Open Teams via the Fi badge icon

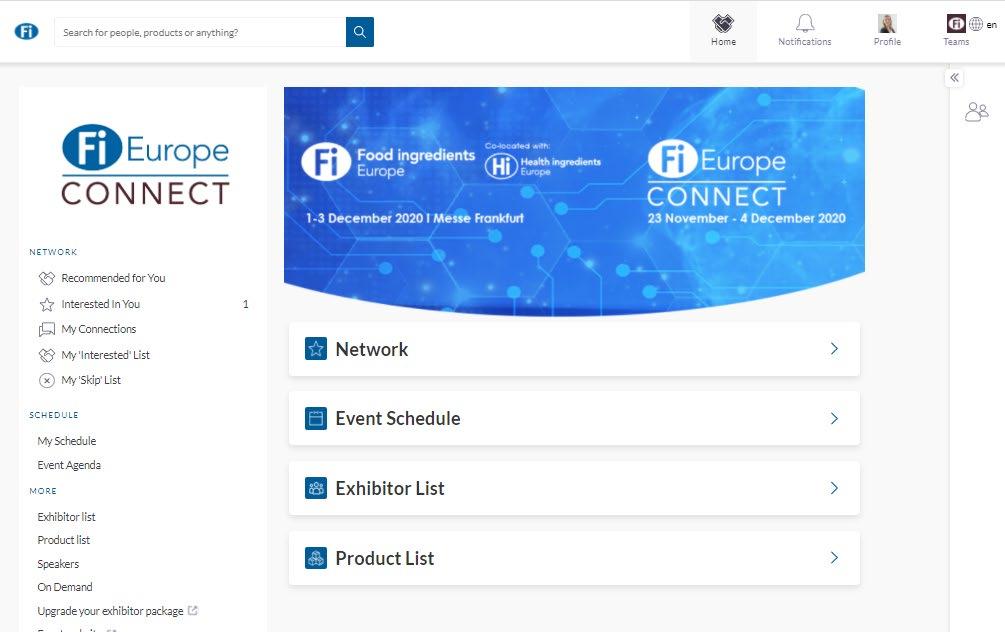pyautogui.click(x=956, y=24)
